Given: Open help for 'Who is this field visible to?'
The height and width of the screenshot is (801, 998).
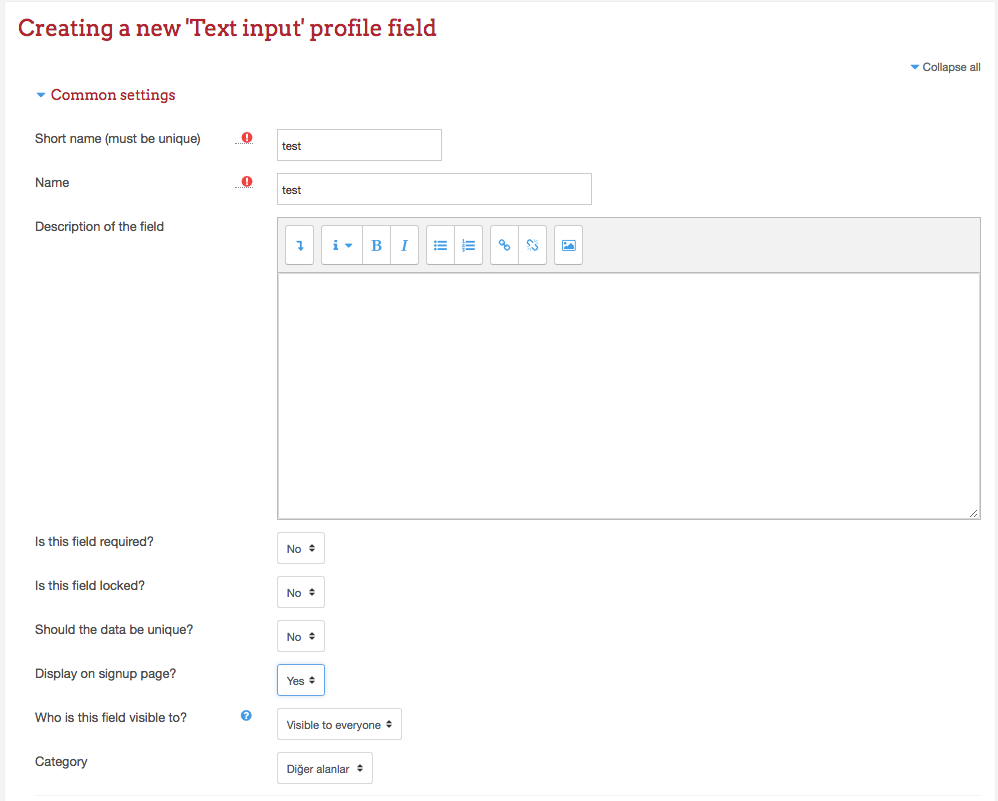Looking at the screenshot, I should point(246,716).
